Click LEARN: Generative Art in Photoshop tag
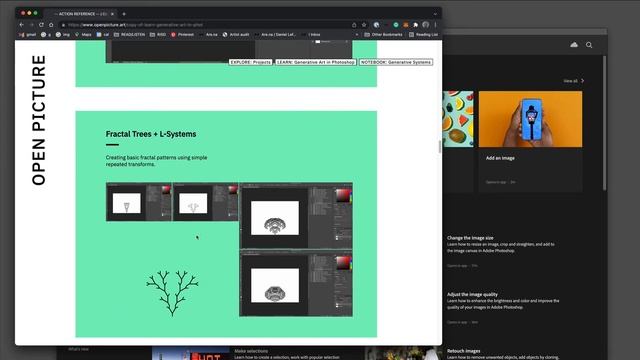640x360 pixels. [x=316, y=62]
